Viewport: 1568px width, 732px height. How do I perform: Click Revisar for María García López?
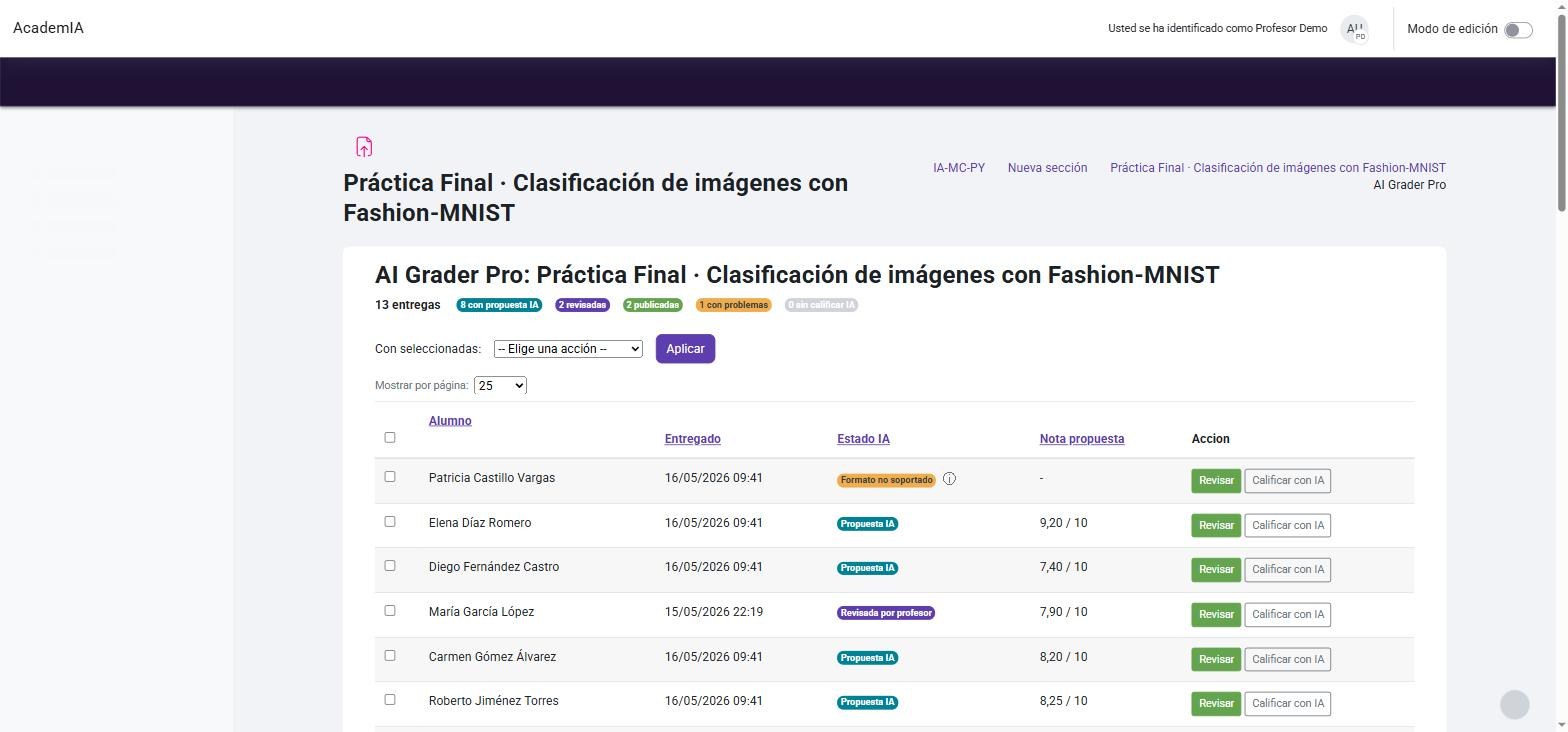click(x=1216, y=615)
